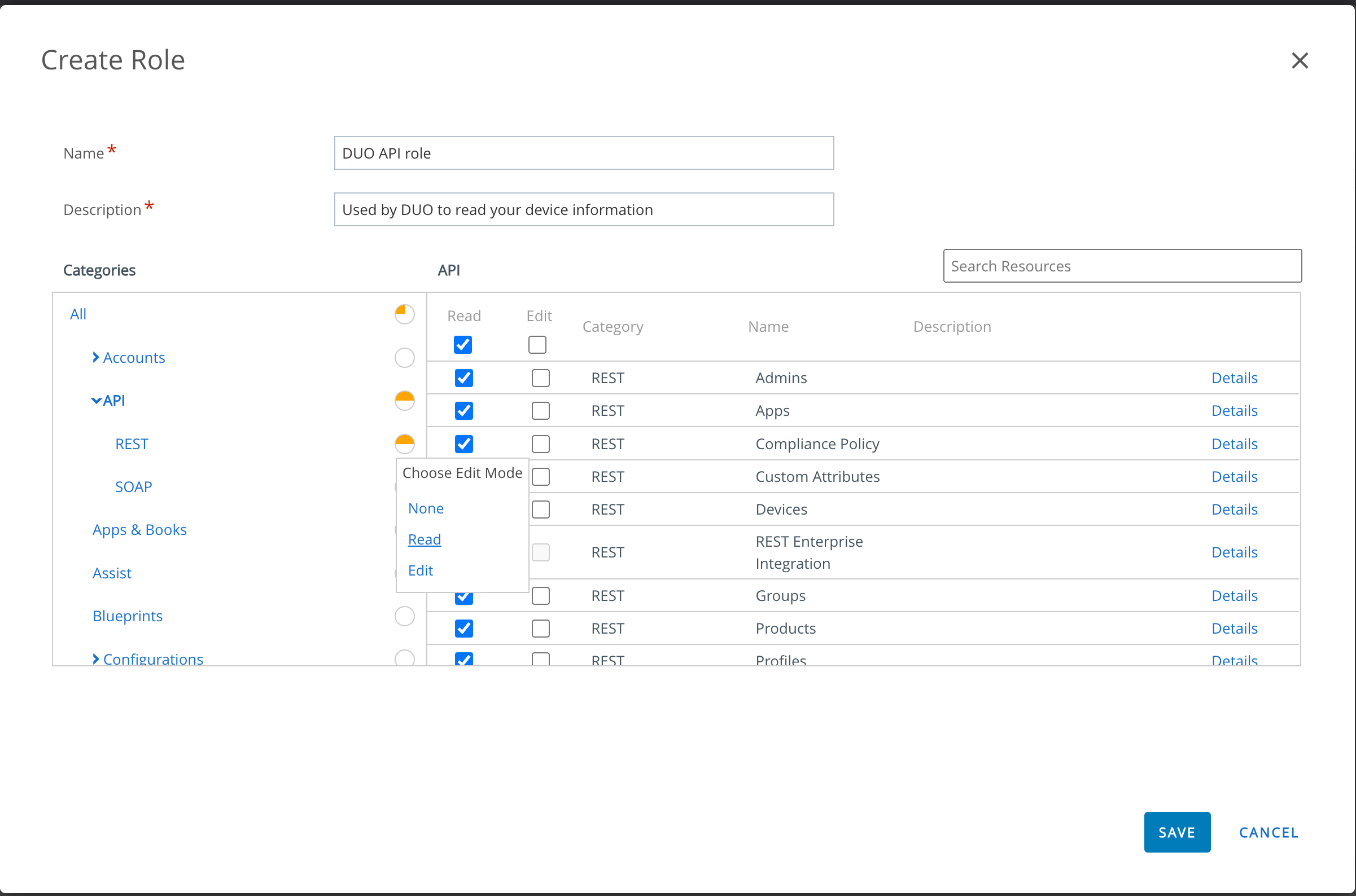Enable the Edit checkbox for Admins row
The image size is (1356, 896).
540,377
